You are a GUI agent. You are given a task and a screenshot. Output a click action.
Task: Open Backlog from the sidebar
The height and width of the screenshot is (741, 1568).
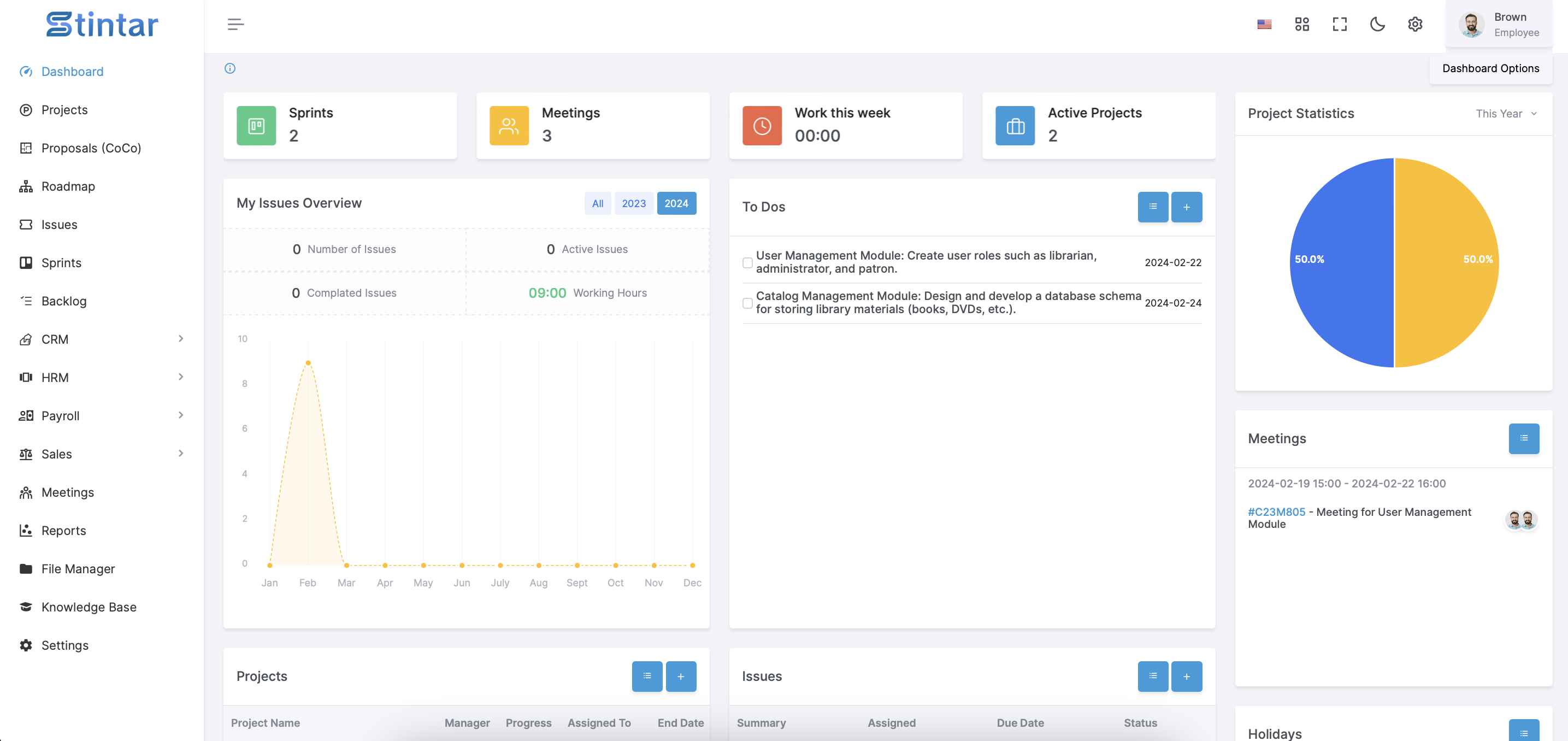[x=63, y=301]
